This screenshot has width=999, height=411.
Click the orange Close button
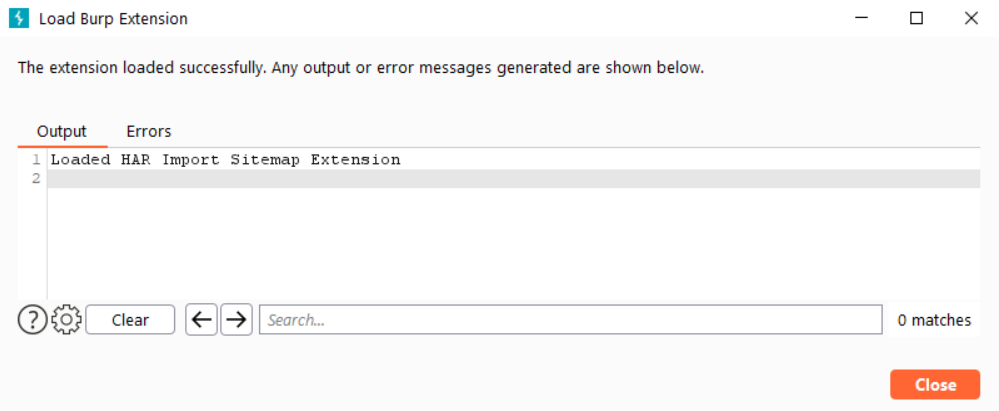point(935,385)
